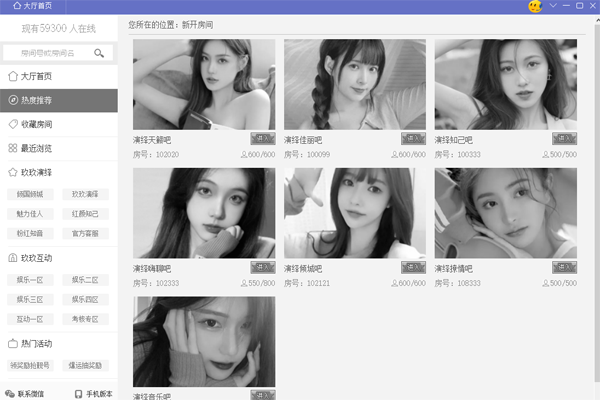The width and height of the screenshot is (600, 400).
Task: Click the 热门活动 section icon
Action: point(13,343)
